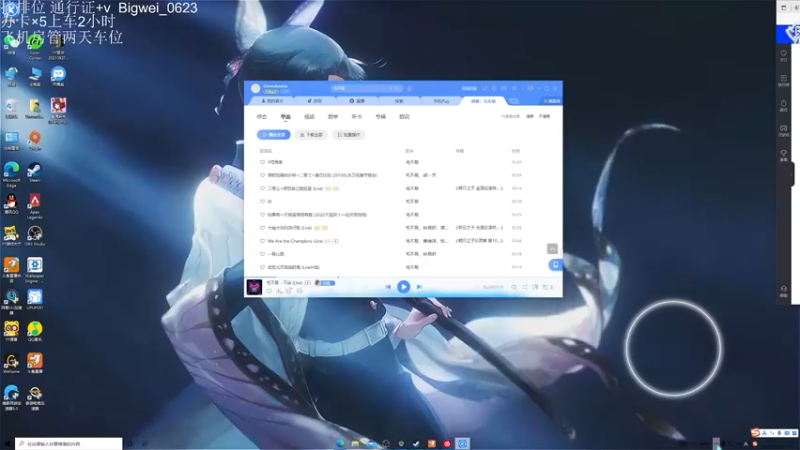Change the playback loop mode icon
The image size is (800, 450).
click(524, 287)
